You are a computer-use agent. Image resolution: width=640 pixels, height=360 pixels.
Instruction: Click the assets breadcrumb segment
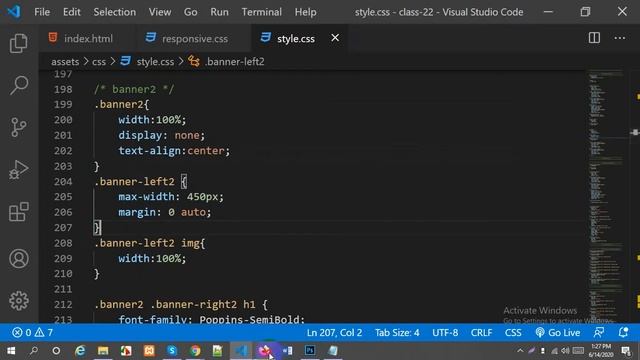point(65,62)
